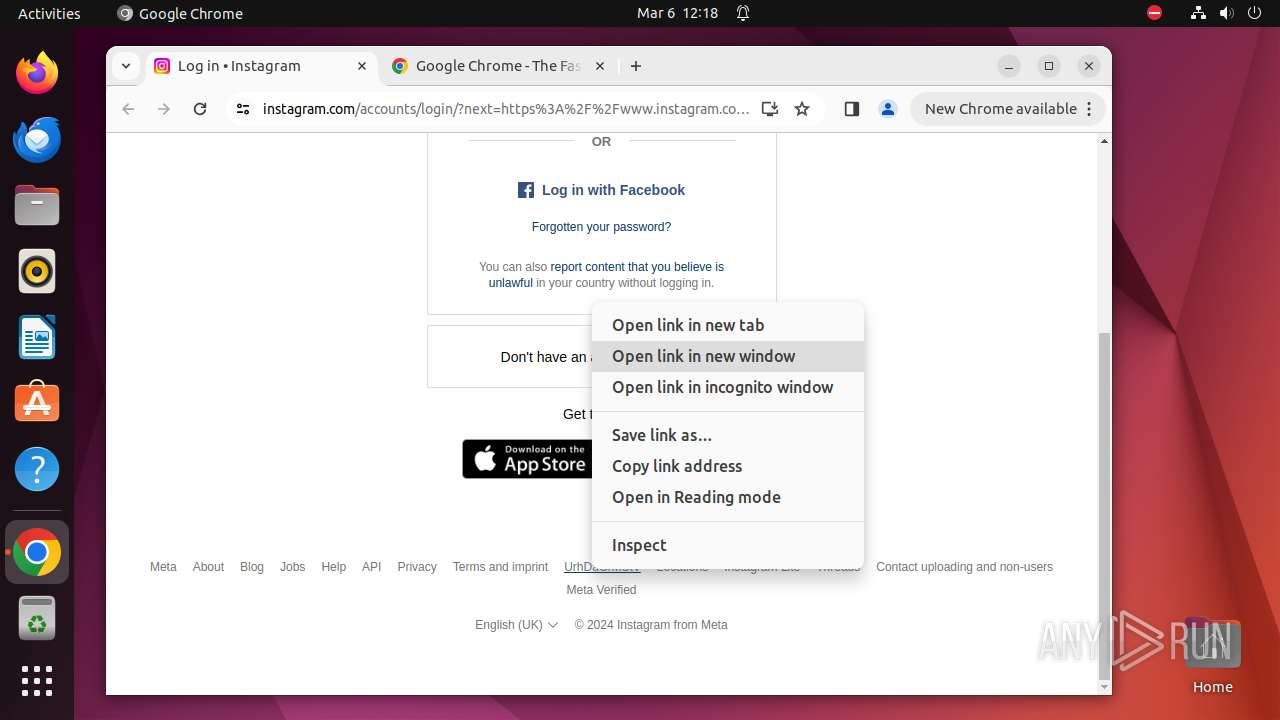Open the English (UK) language dropdown
The height and width of the screenshot is (720, 1280).
pos(516,625)
